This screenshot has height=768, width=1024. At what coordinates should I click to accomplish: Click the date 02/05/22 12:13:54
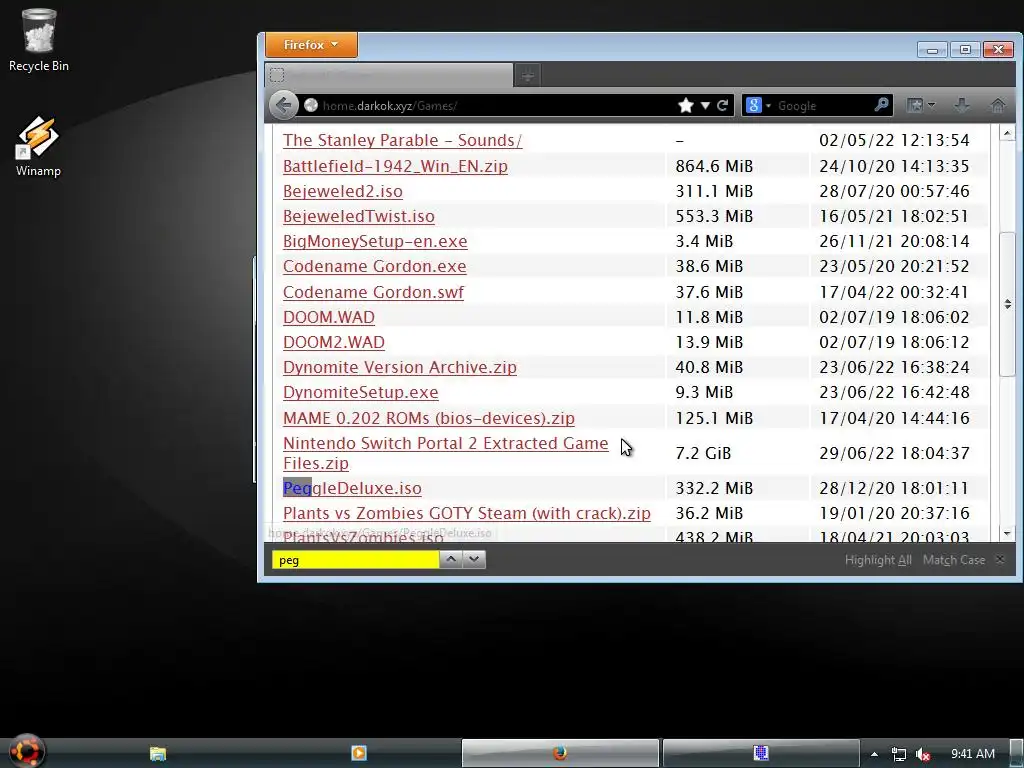point(894,140)
